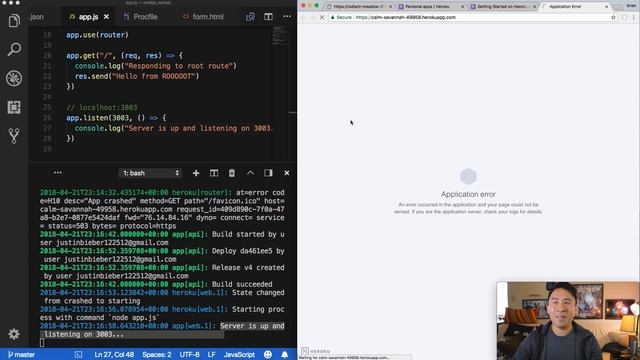This screenshot has width=640, height=360.
Task: Click the '// localhost:3003' comment line
Action: (x=102, y=107)
